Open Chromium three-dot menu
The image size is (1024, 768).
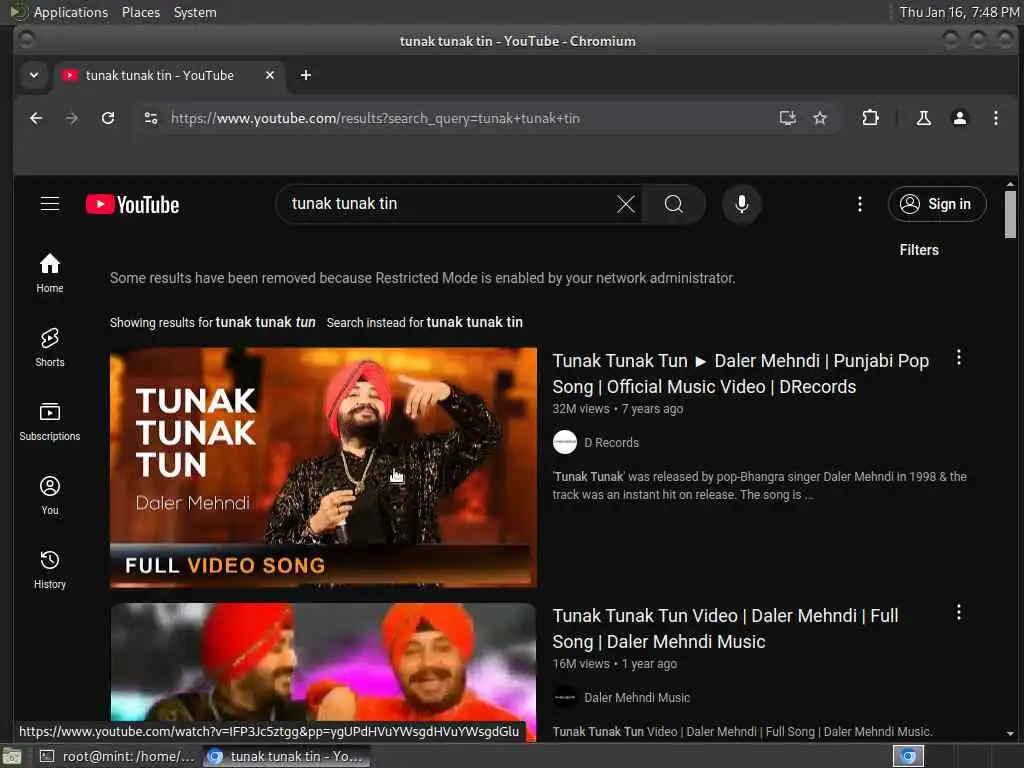point(995,118)
